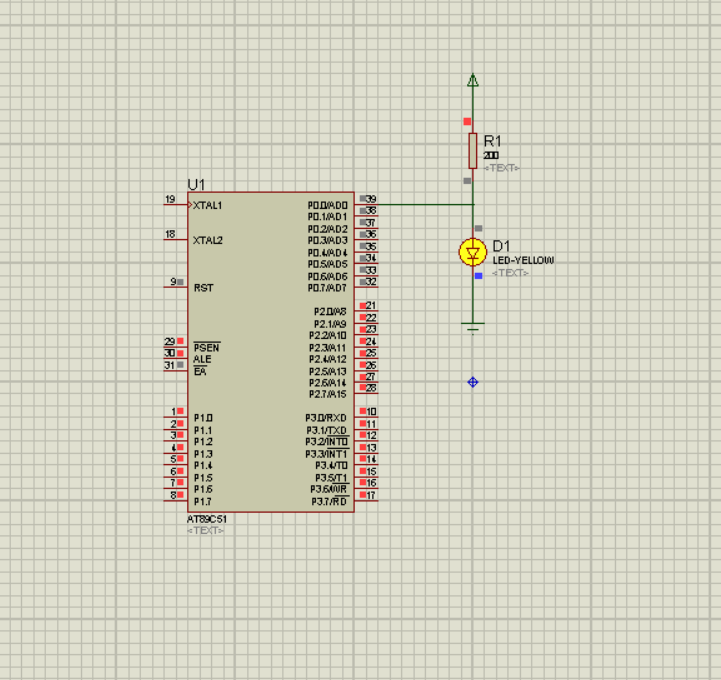Click the <TEXT> placeholder under AT89C51
The height and width of the screenshot is (680, 721).
tap(206, 531)
